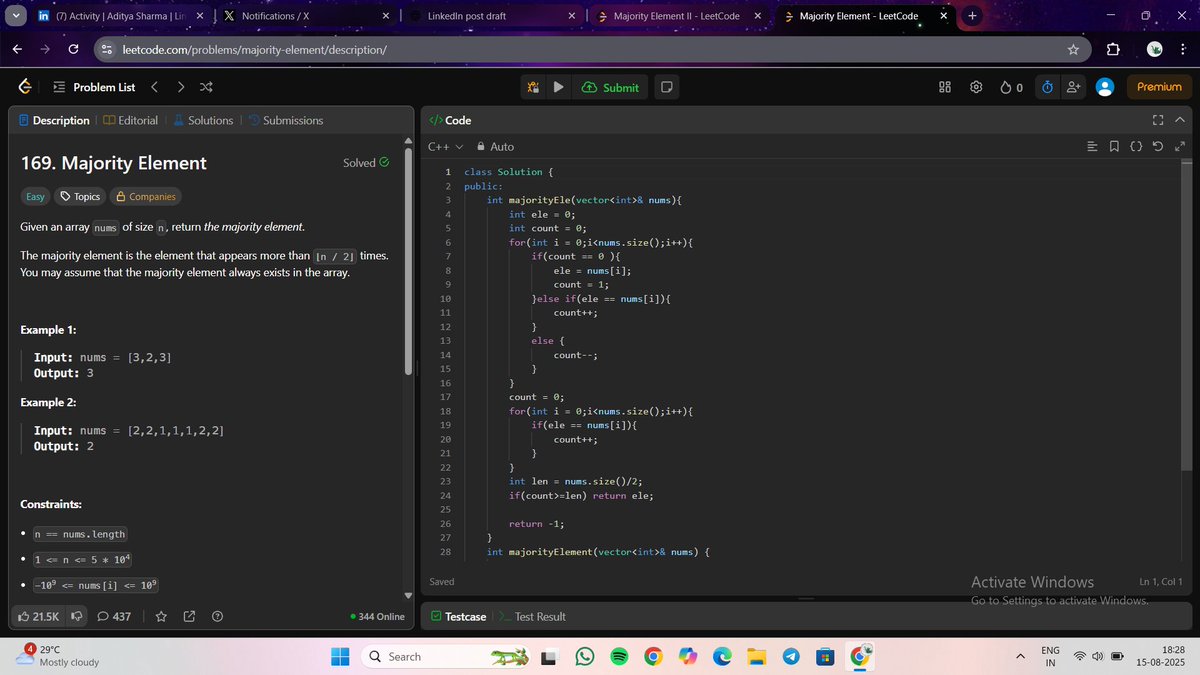
Task: Expand editor with diagonal arrows icon
Action: tap(1180, 147)
